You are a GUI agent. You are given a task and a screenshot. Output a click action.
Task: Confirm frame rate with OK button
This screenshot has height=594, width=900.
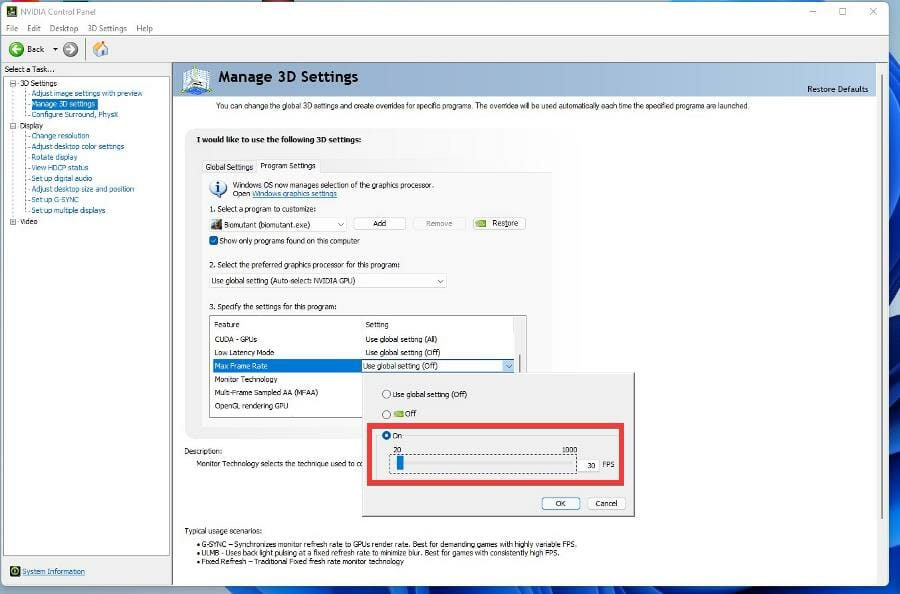[x=560, y=503]
